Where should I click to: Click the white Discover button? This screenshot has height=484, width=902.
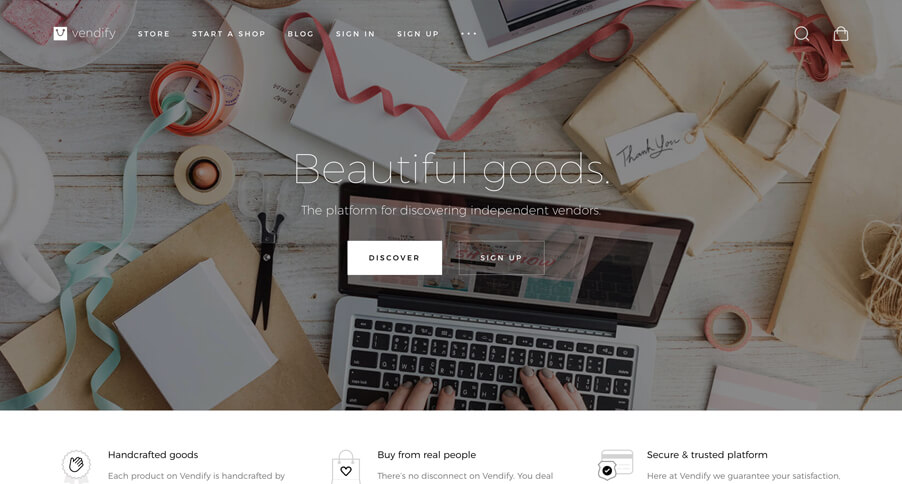pos(395,258)
